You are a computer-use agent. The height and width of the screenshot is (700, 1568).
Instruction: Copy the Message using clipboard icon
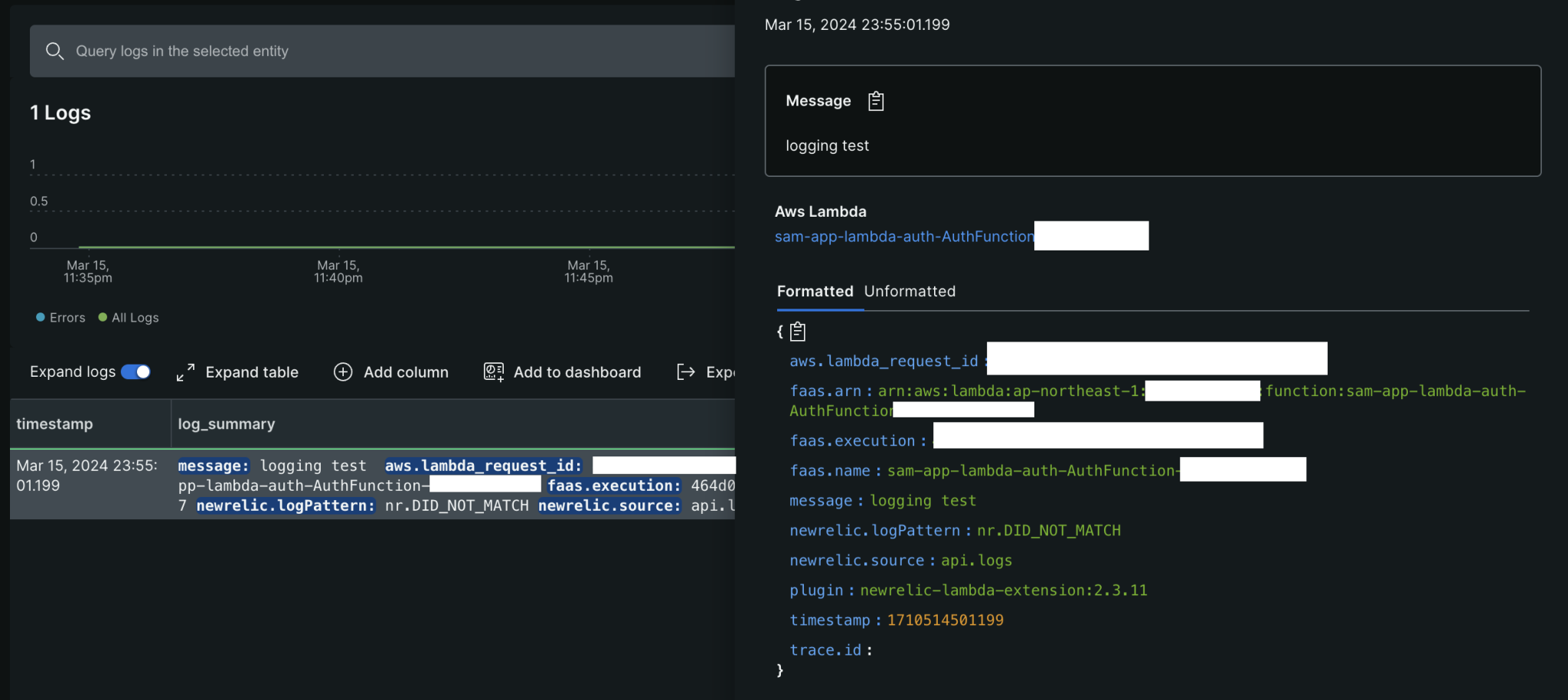876,101
